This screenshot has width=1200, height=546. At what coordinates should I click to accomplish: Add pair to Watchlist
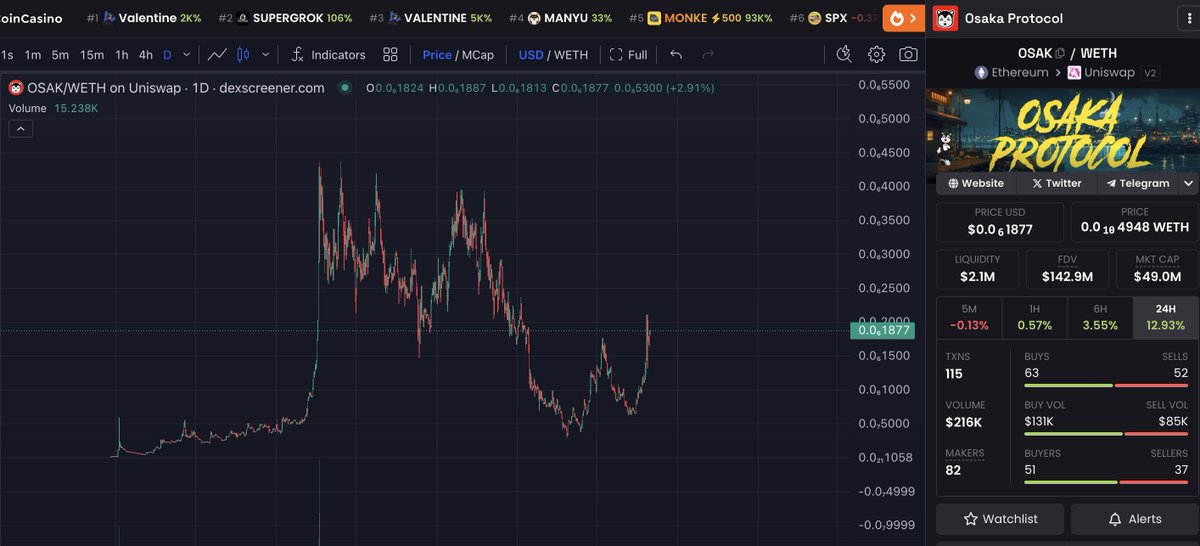point(1000,519)
